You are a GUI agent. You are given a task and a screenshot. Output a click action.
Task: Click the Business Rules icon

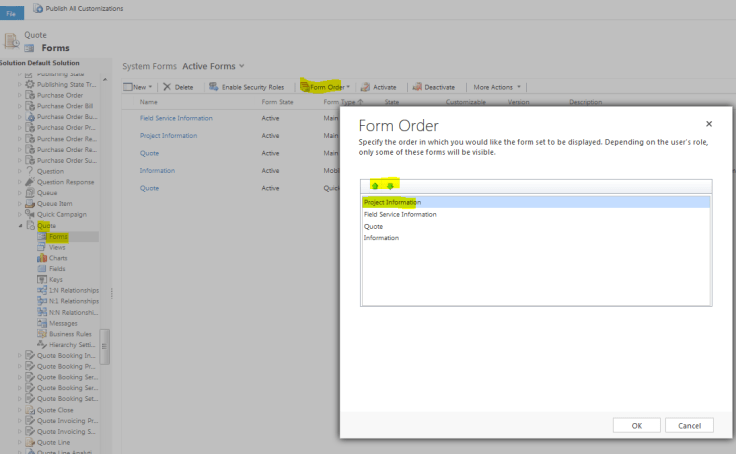point(42,333)
